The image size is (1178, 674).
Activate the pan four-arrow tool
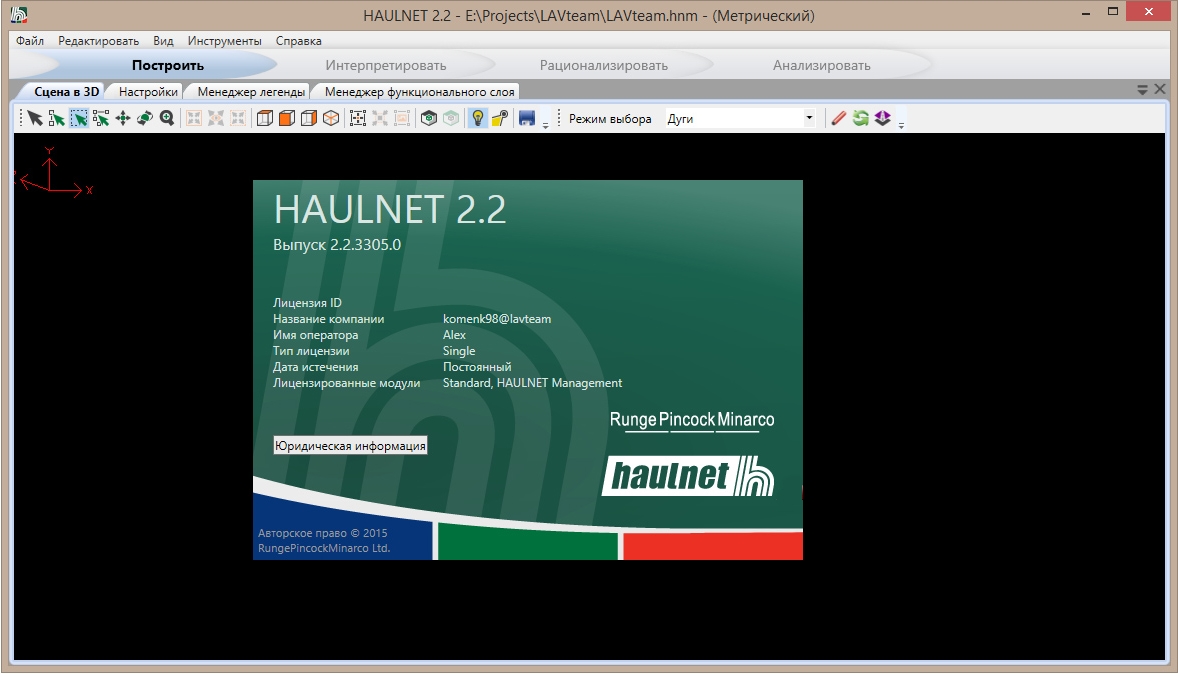122,119
